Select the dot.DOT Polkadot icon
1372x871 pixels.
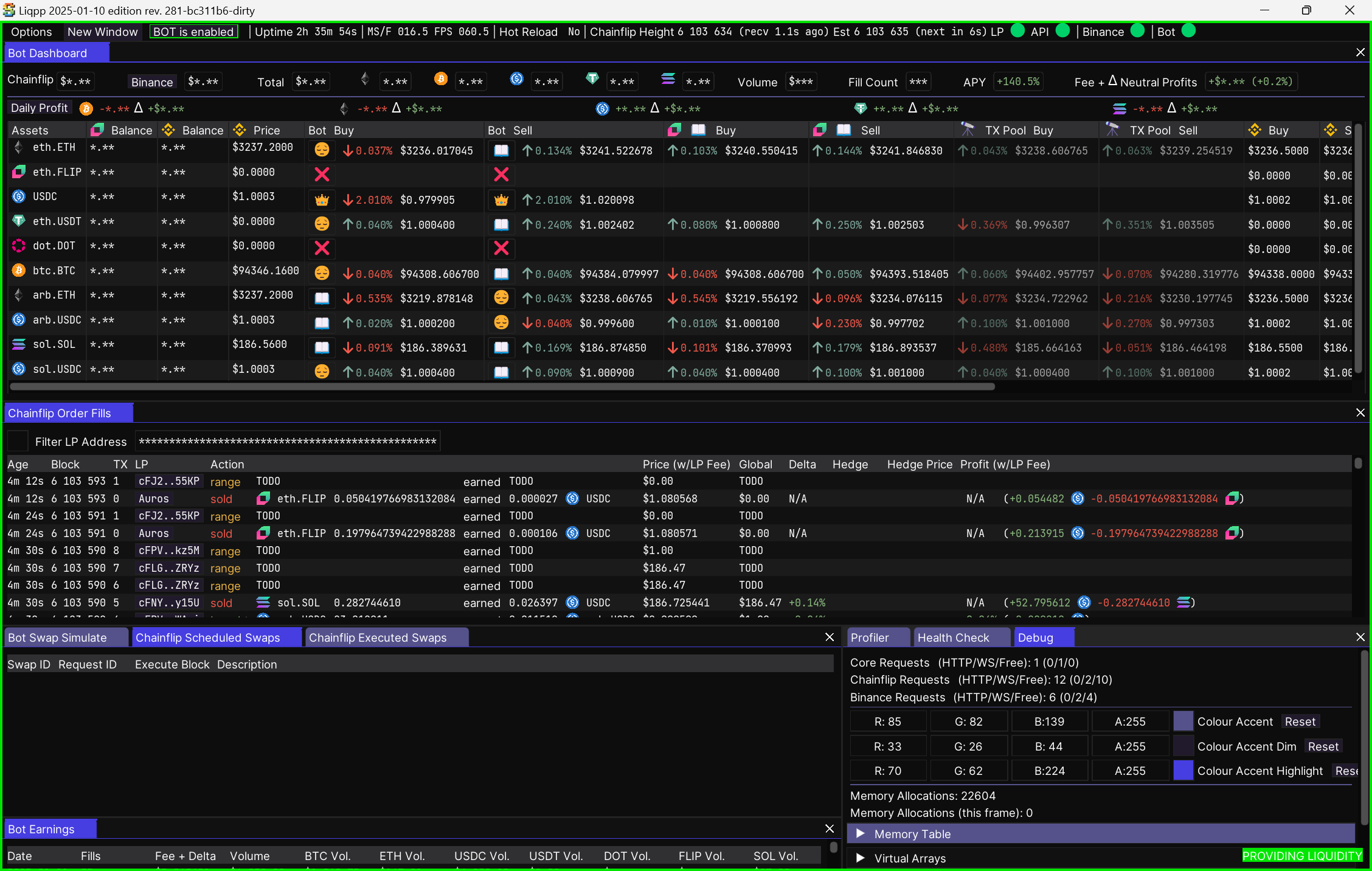tap(19, 246)
